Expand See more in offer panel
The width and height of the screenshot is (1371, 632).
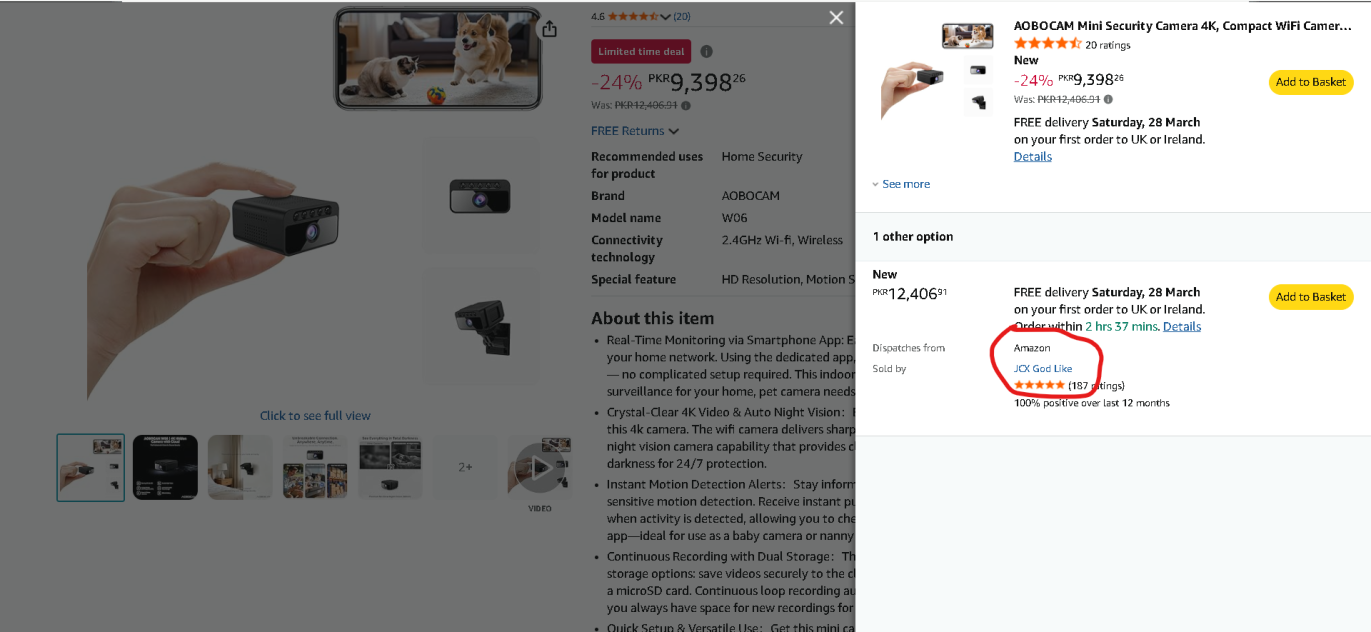(901, 184)
